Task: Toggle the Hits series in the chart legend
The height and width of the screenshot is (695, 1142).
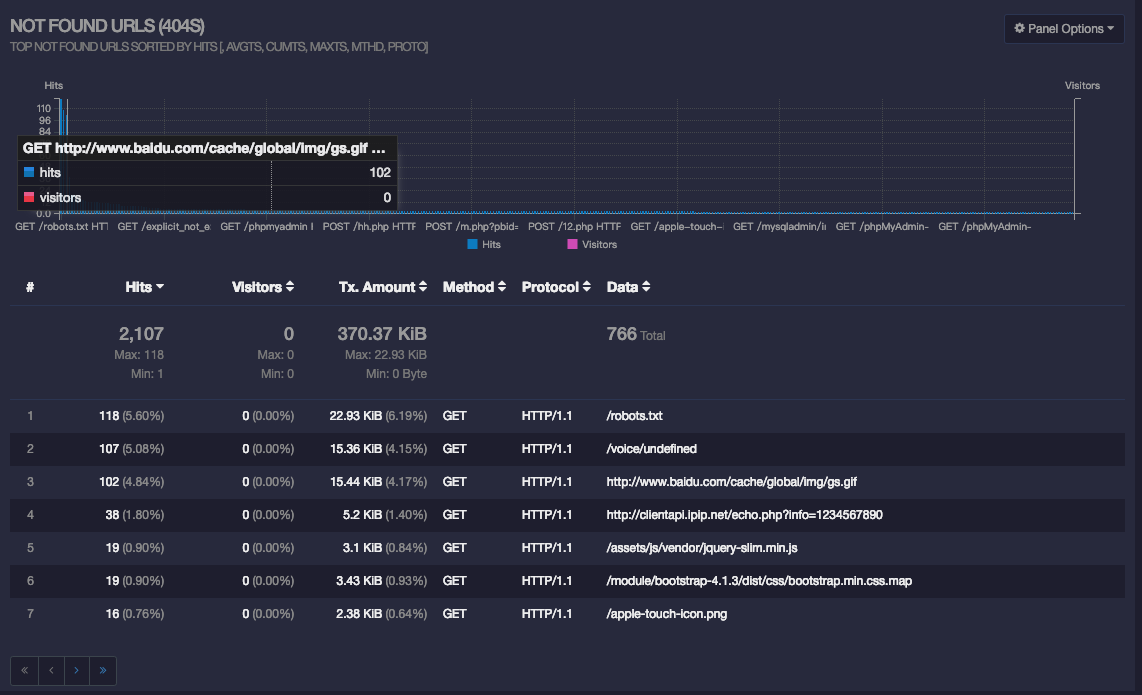Action: [487, 244]
